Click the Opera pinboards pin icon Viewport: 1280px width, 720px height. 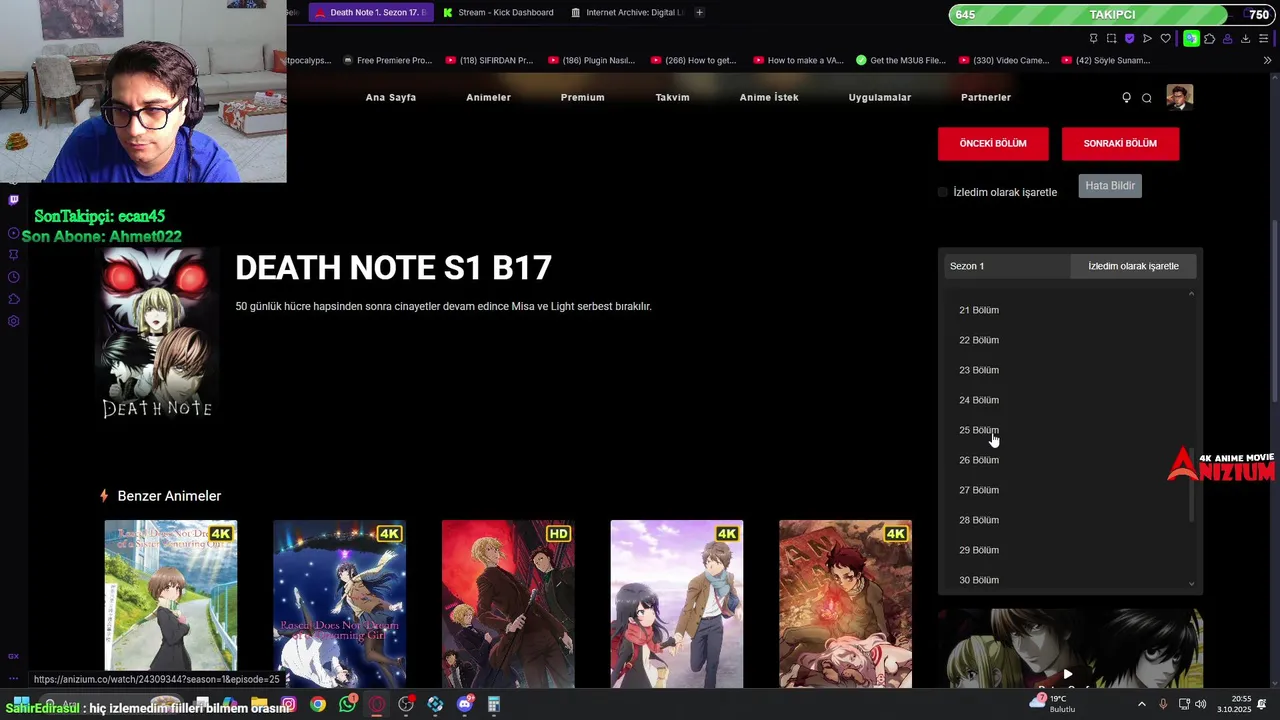click(x=1093, y=38)
